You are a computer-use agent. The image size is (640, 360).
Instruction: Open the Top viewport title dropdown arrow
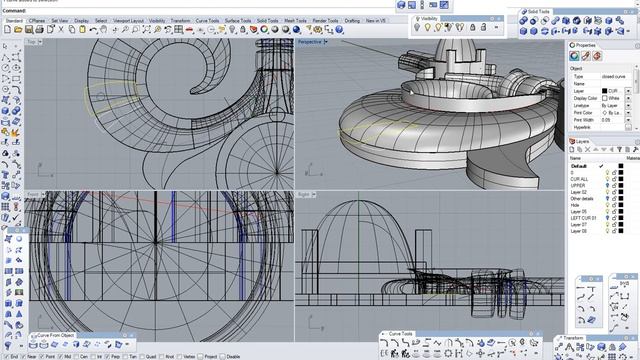[40, 42]
